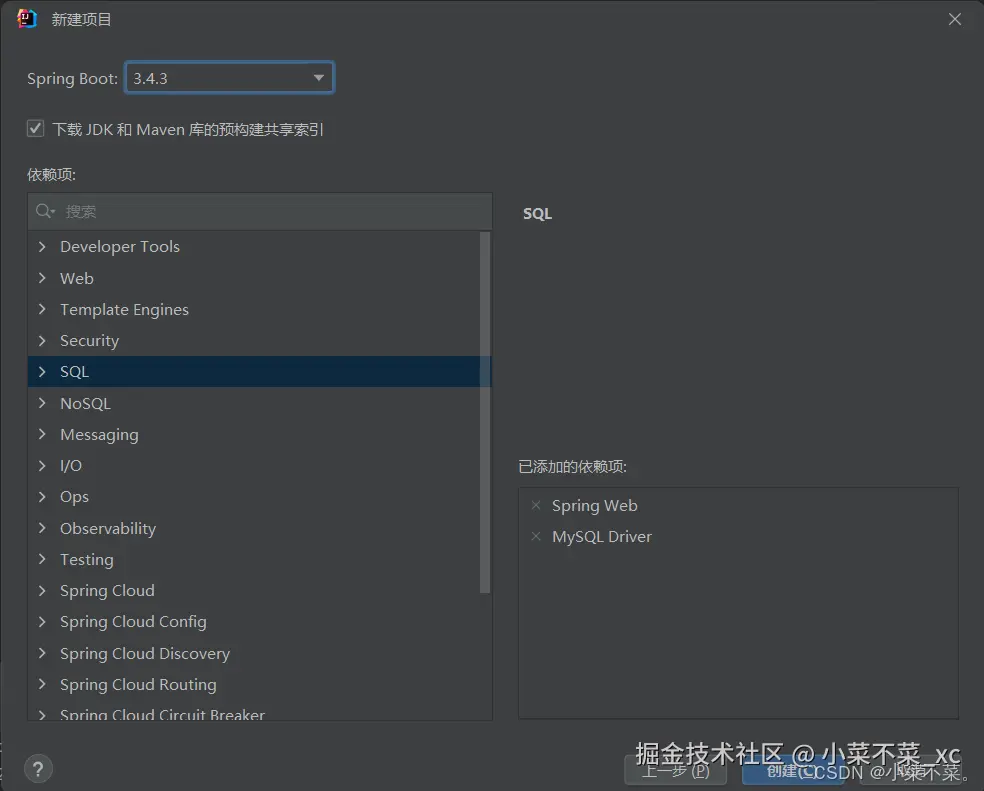Screen dimensions: 984x791
Task: Select the Testing row label
Action: click(87, 559)
